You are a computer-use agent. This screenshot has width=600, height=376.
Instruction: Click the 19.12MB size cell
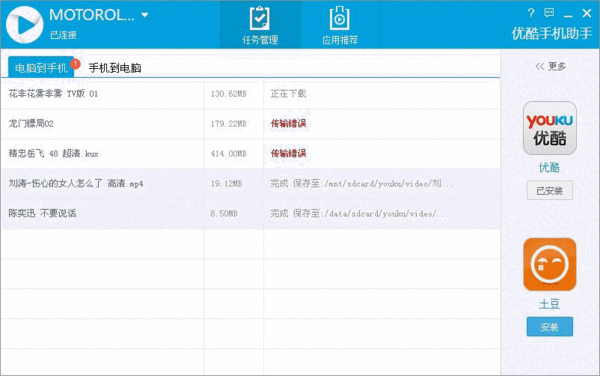click(x=226, y=184)
